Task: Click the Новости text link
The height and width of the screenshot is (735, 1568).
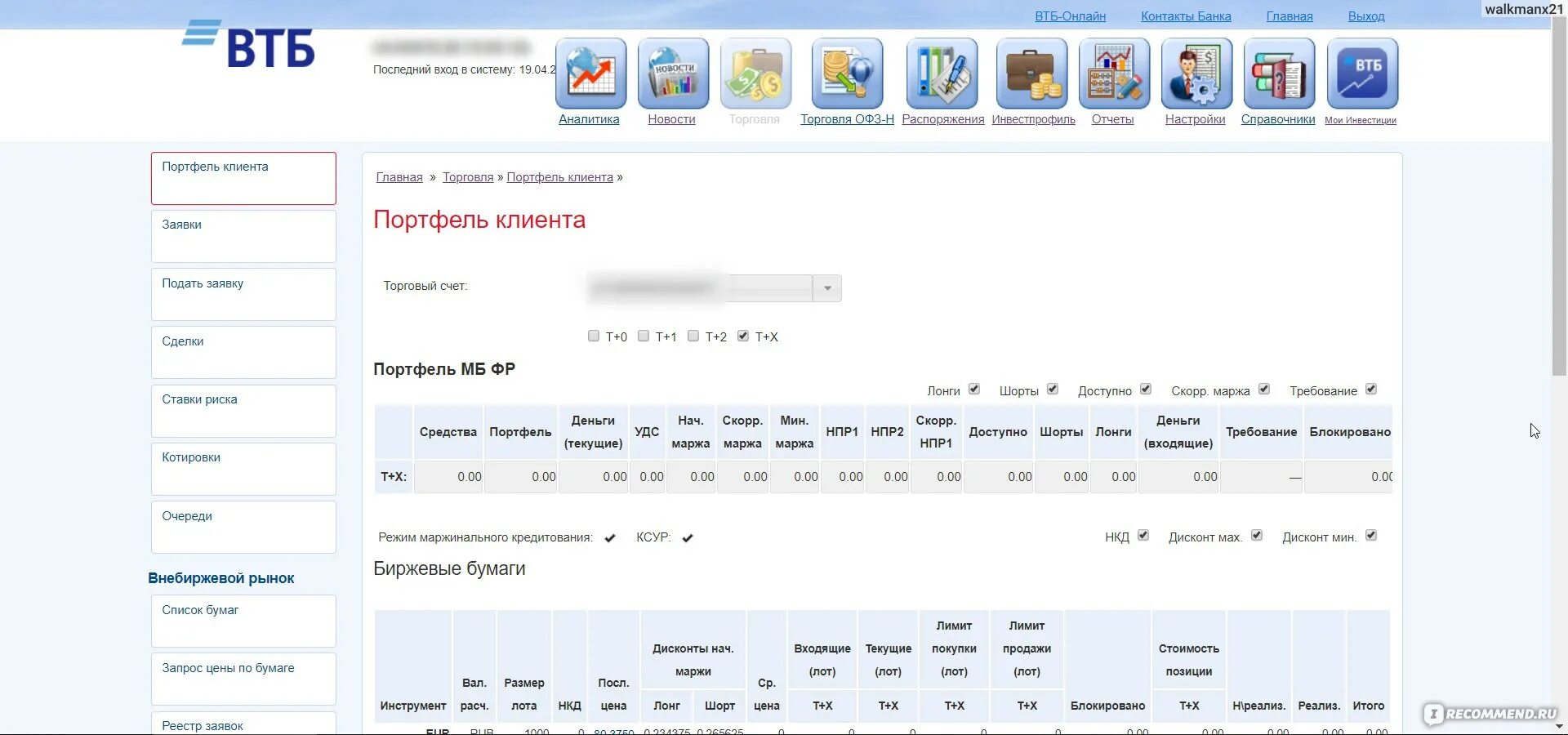Action: (671, 119)
